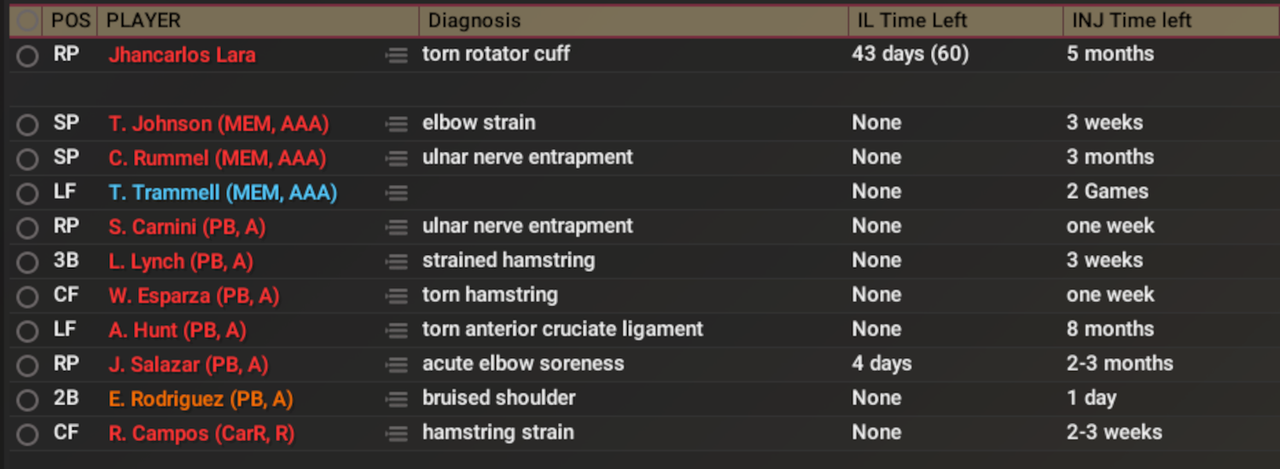Viewport: 1280px width, 469px height.
Task: Open W. Esparza's player profile link
Action: point(193,296)
